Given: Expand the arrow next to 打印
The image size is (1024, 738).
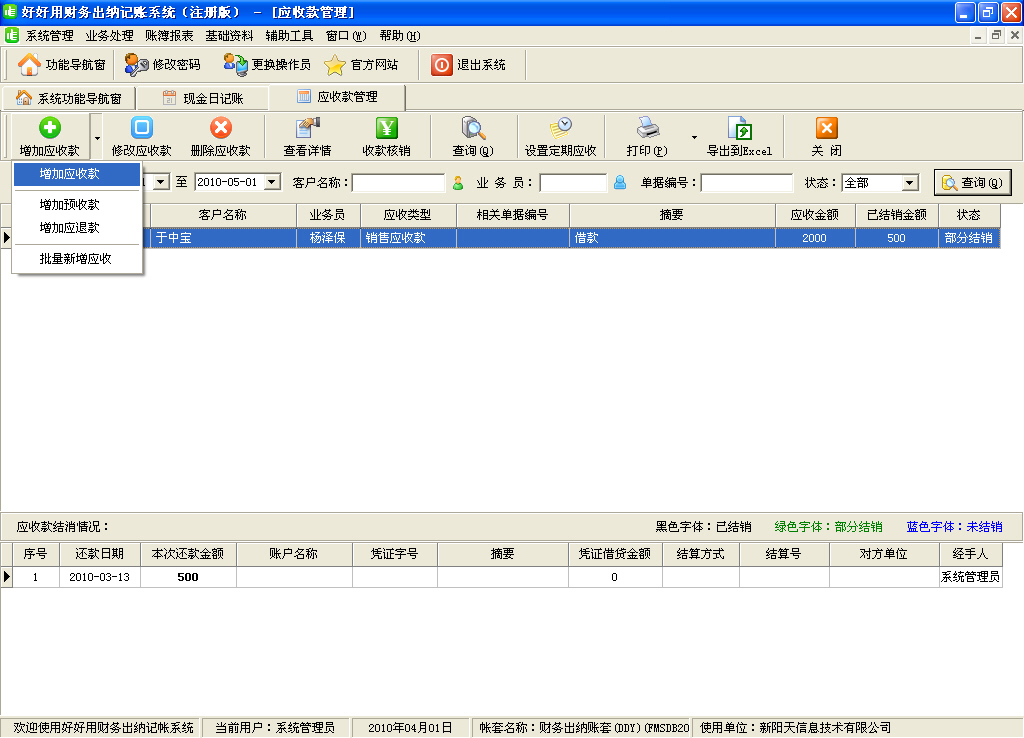Looking at the screenshot, I should pos(694,137).
